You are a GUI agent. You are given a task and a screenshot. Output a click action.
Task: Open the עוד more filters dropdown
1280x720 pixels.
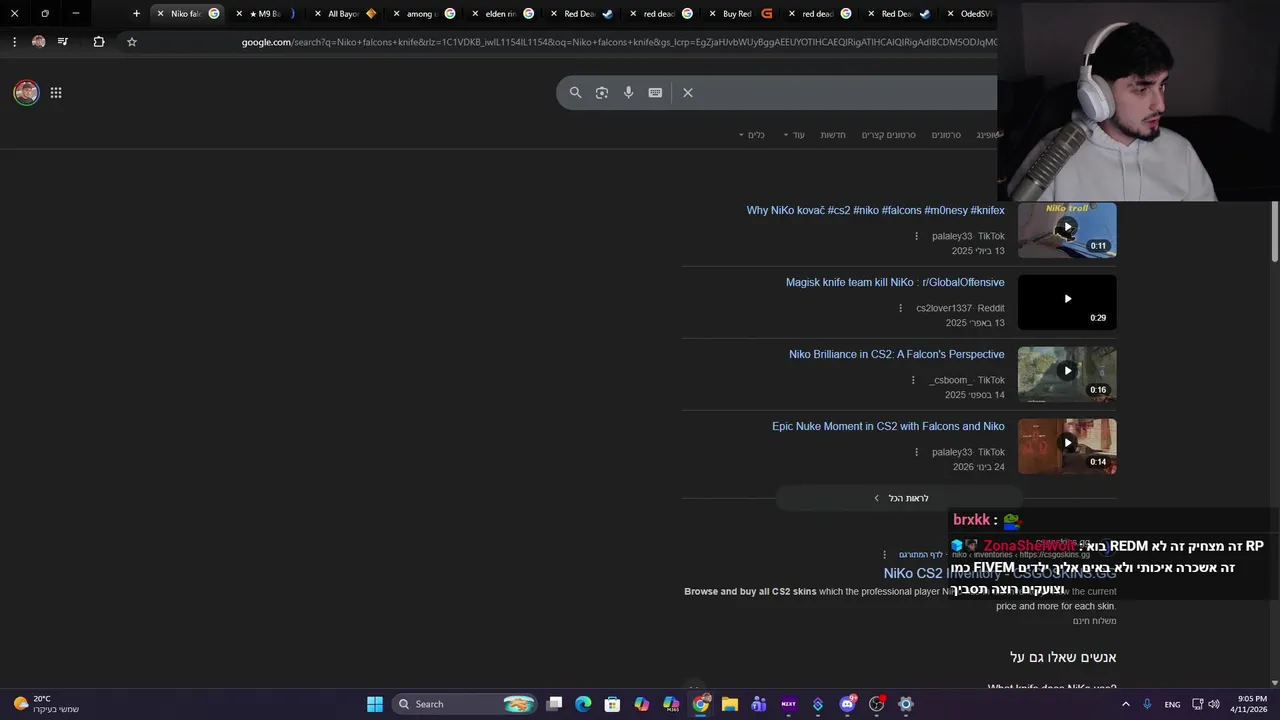[x=793, y=135]
